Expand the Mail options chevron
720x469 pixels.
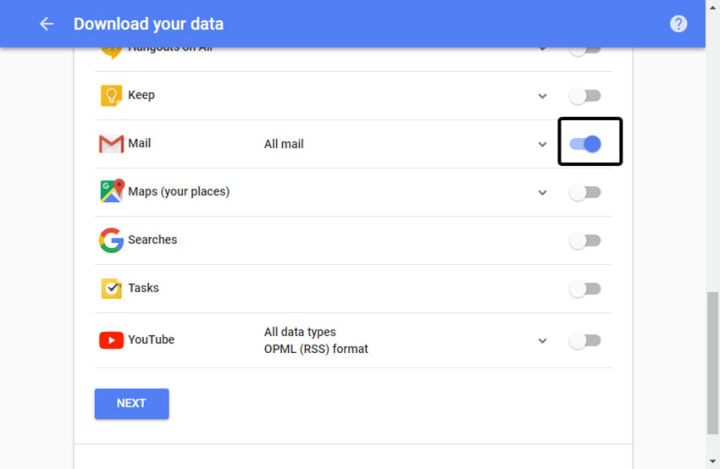(x=542, y=144)
